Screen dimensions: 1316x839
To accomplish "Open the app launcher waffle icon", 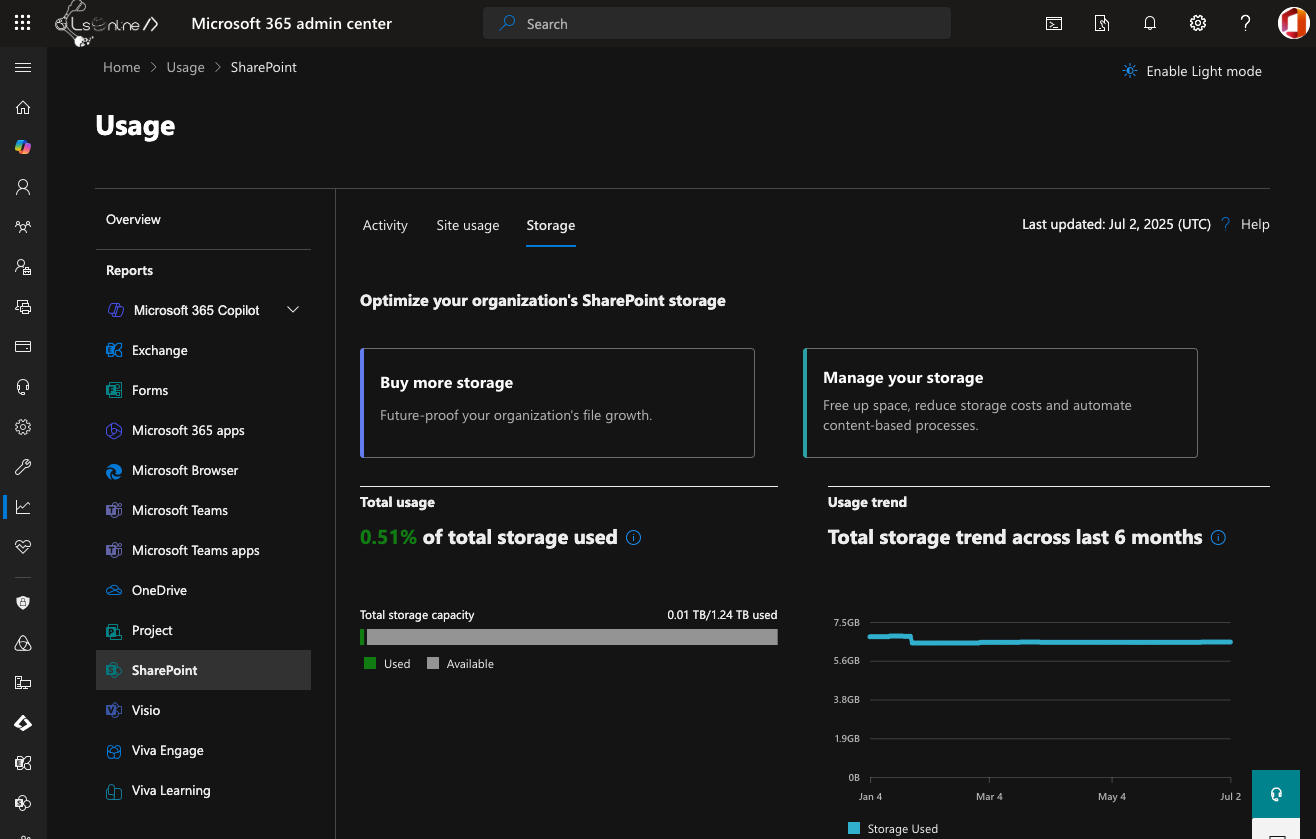I will (x=23, y=23).
